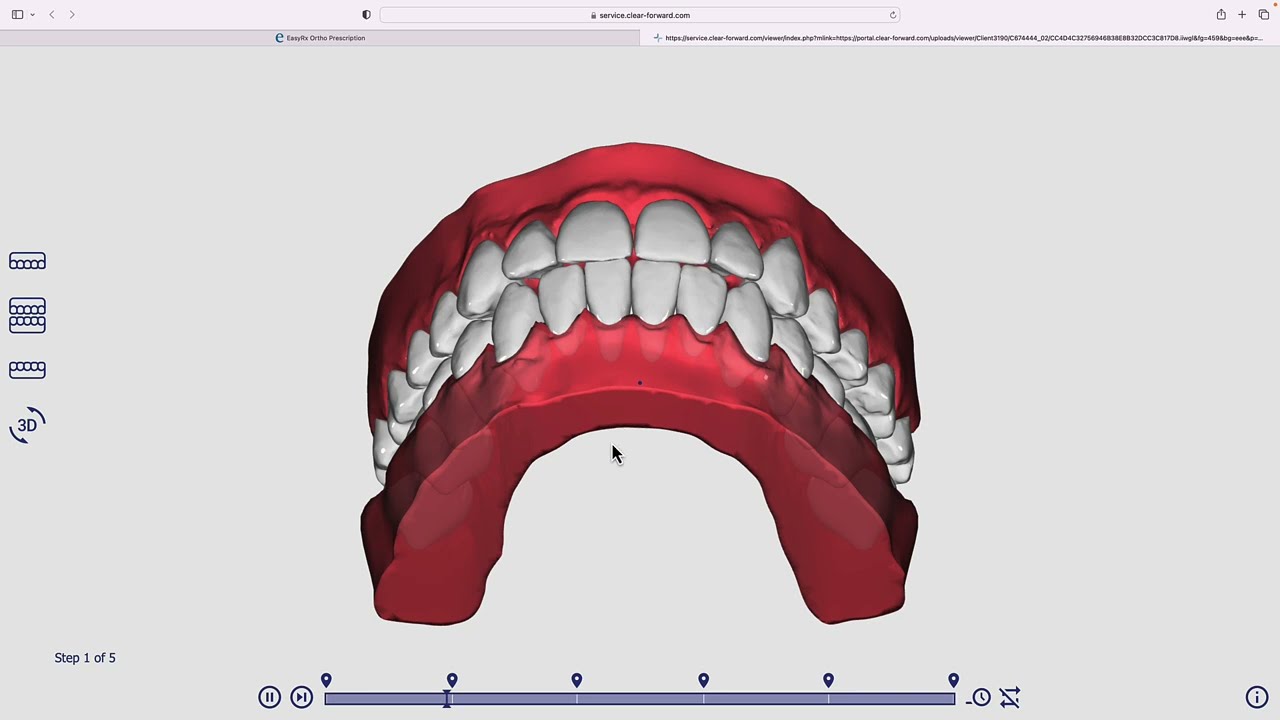1280x720 pixels.
Task: Click the timeline slider handle
Action: click(x=447, y=698)
